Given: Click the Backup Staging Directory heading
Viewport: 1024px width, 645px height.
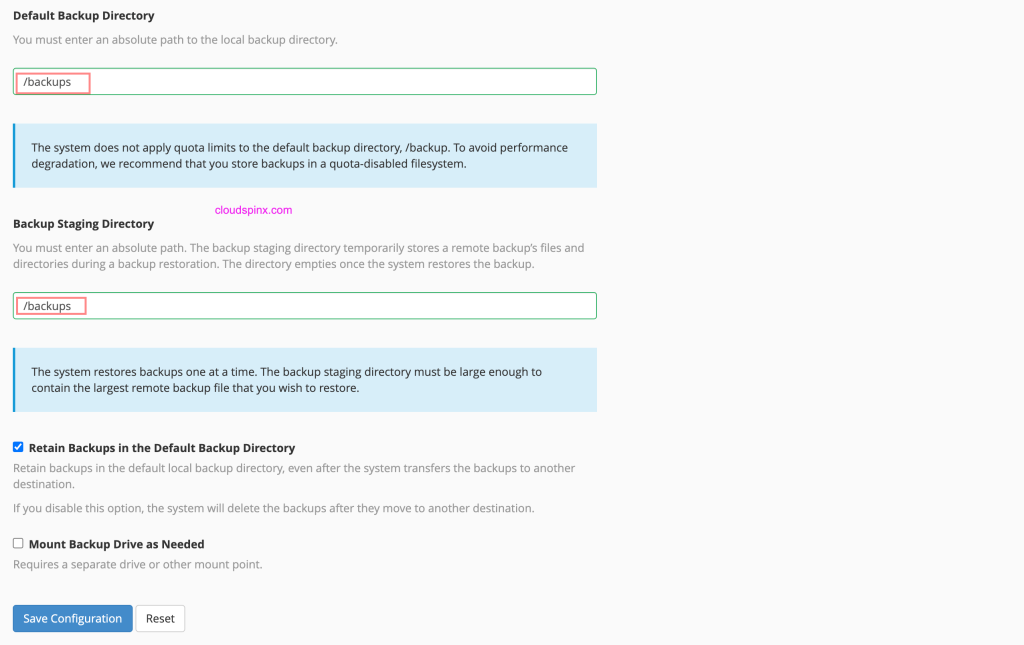Looking at the screenshot, I should click(83, 224).
